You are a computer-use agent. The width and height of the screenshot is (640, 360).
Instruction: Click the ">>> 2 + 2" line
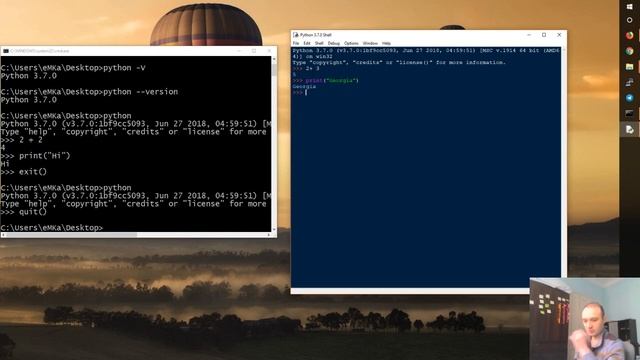point(22,140)
